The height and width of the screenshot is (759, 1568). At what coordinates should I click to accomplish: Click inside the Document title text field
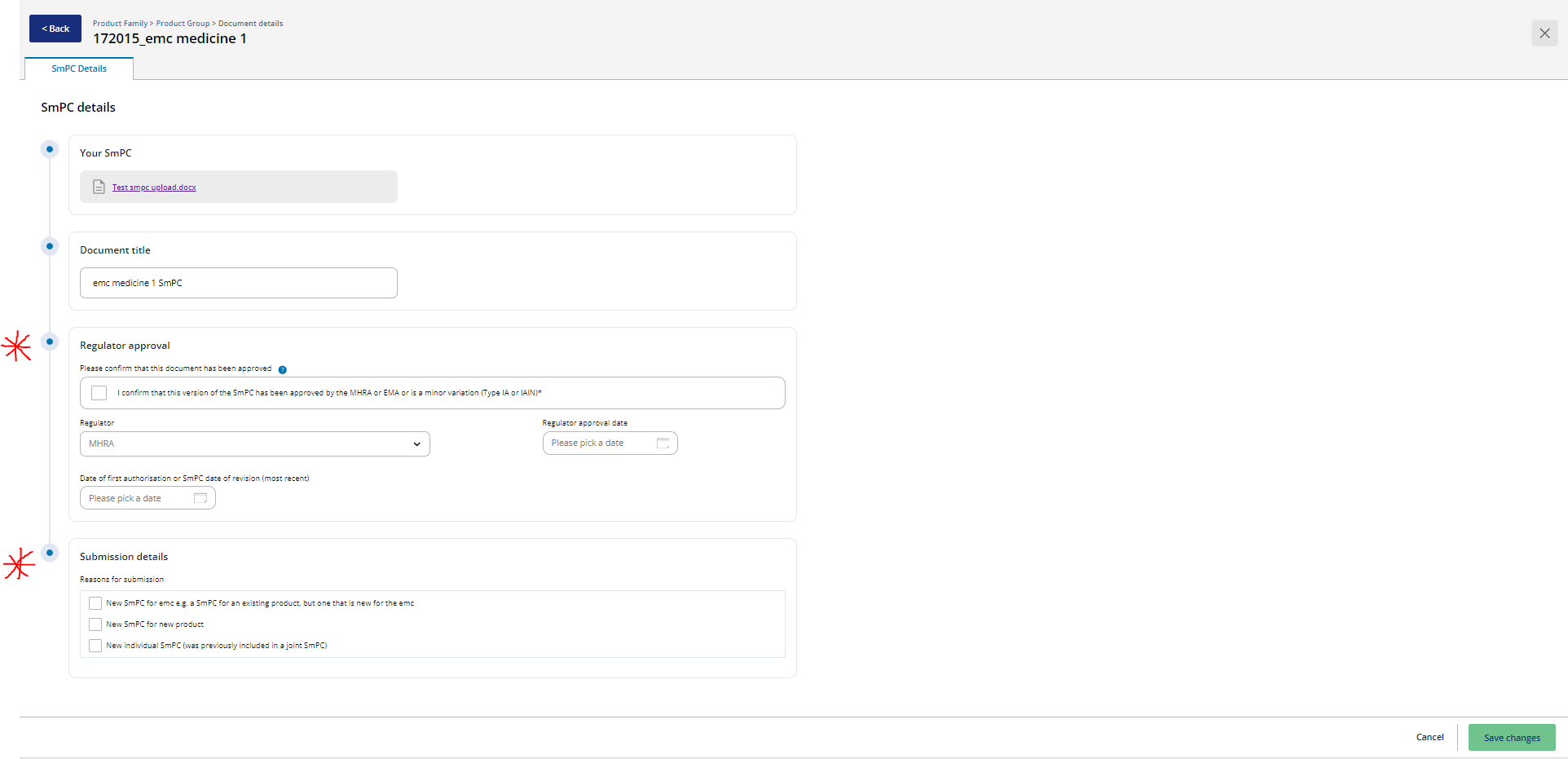coord(238,282)
